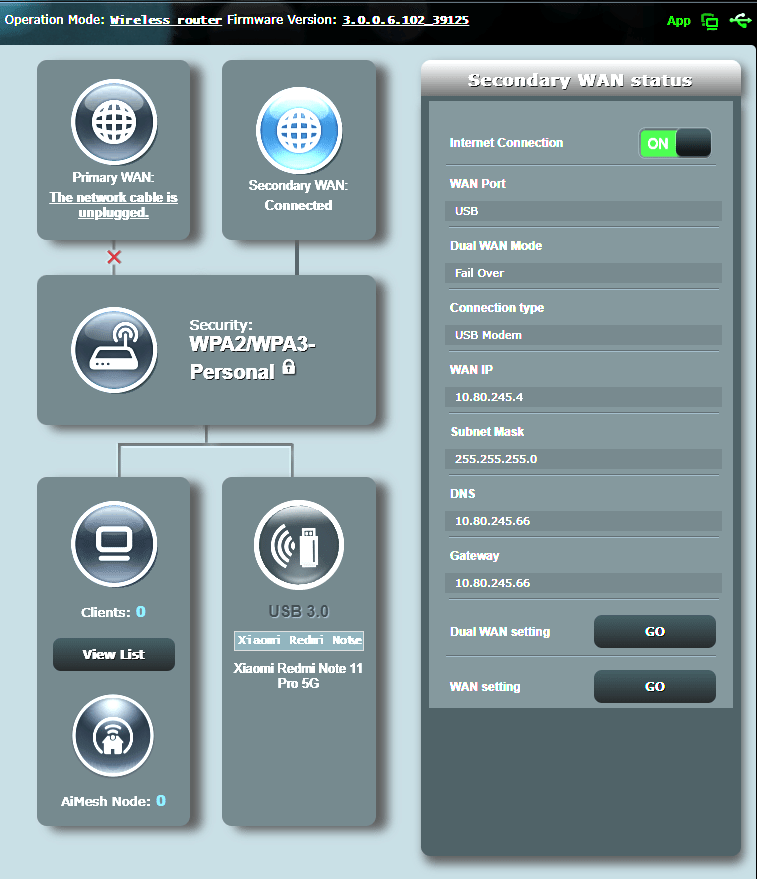
Task: Click the Xiaomi Redmi Note device label
Action: [298, 640]
